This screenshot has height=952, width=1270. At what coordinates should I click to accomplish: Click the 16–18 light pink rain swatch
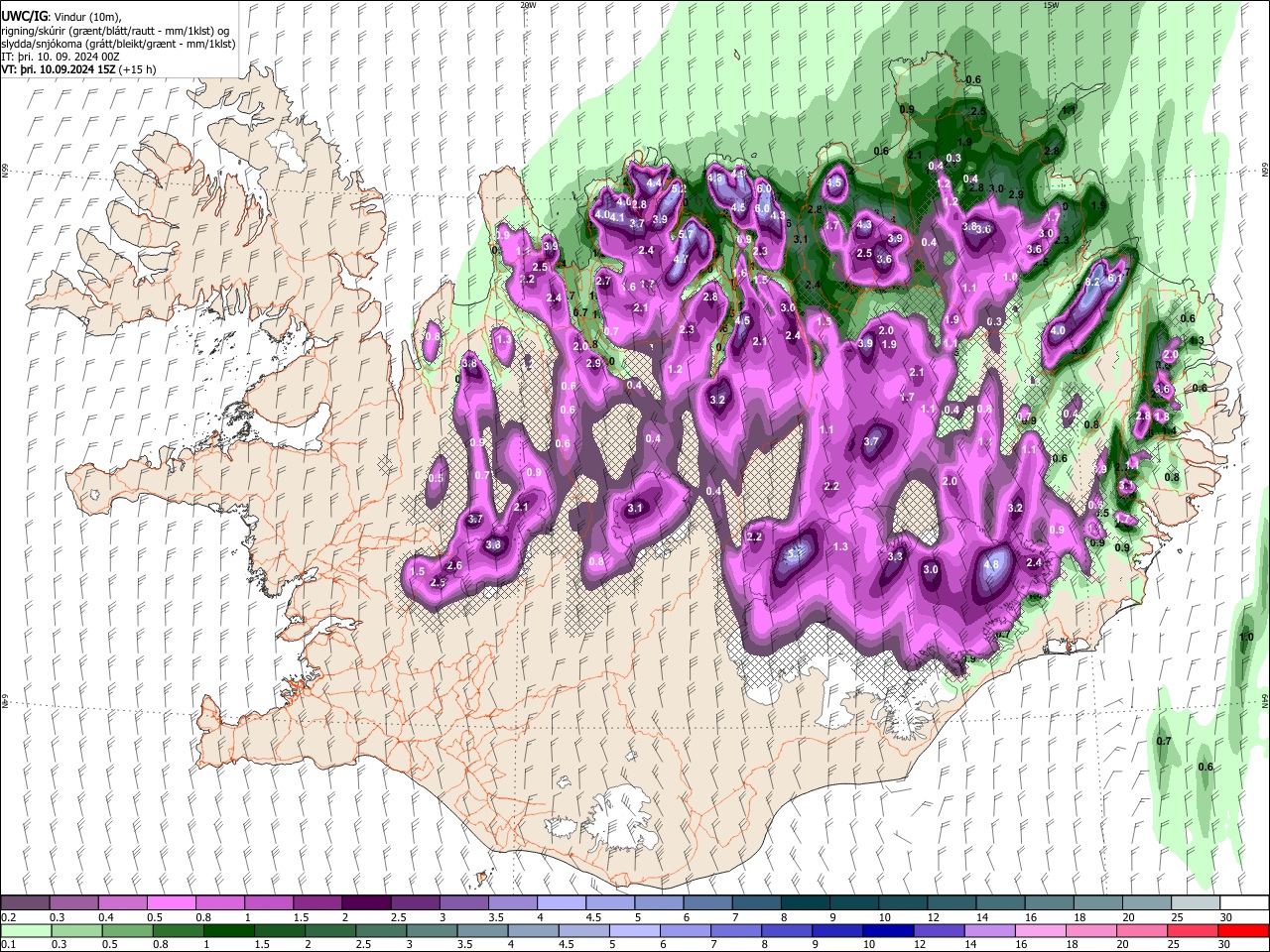click(1040, 930)
